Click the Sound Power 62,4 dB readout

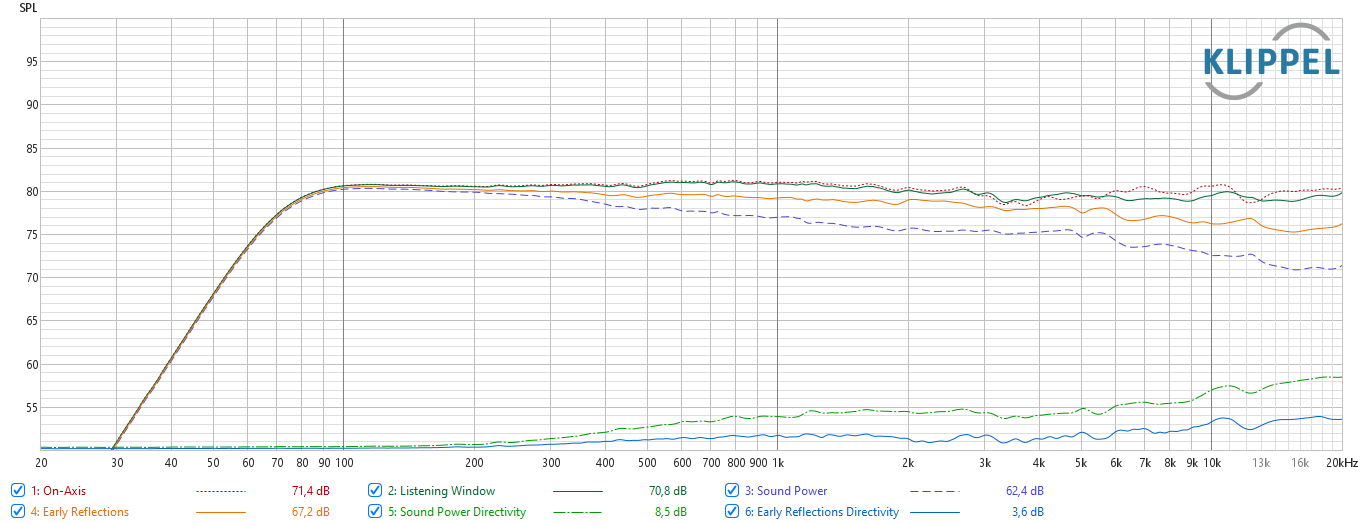click(1023, 491)
